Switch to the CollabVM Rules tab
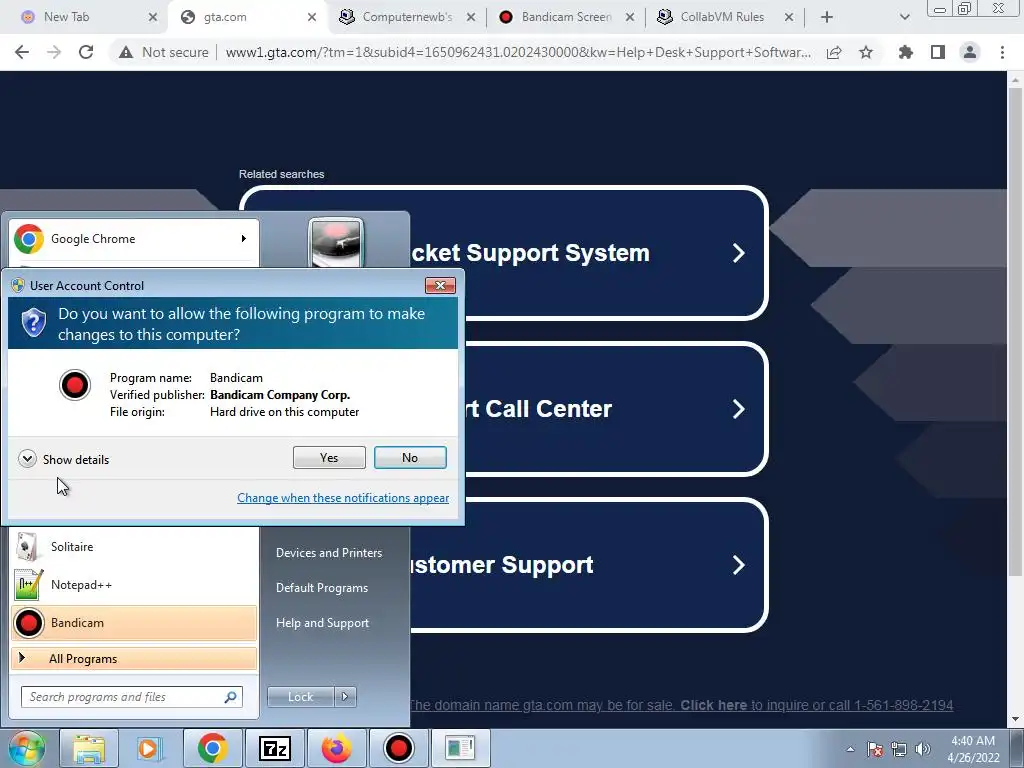 722,17
